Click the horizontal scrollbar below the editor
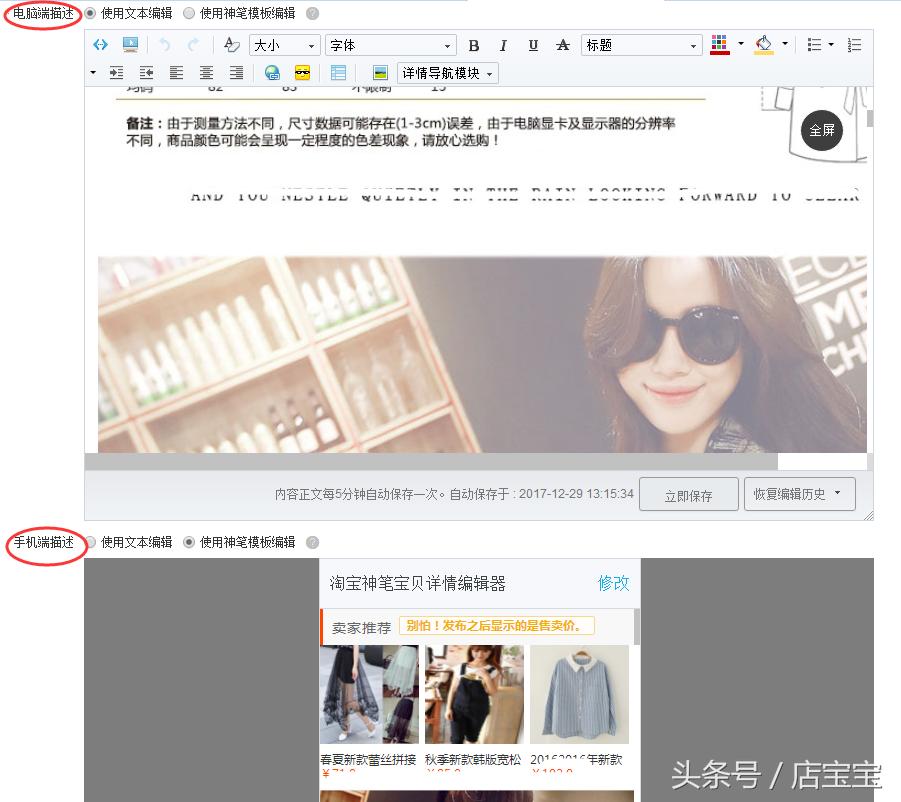Screen dimensions: 901x802 click(x=430, y=460)
